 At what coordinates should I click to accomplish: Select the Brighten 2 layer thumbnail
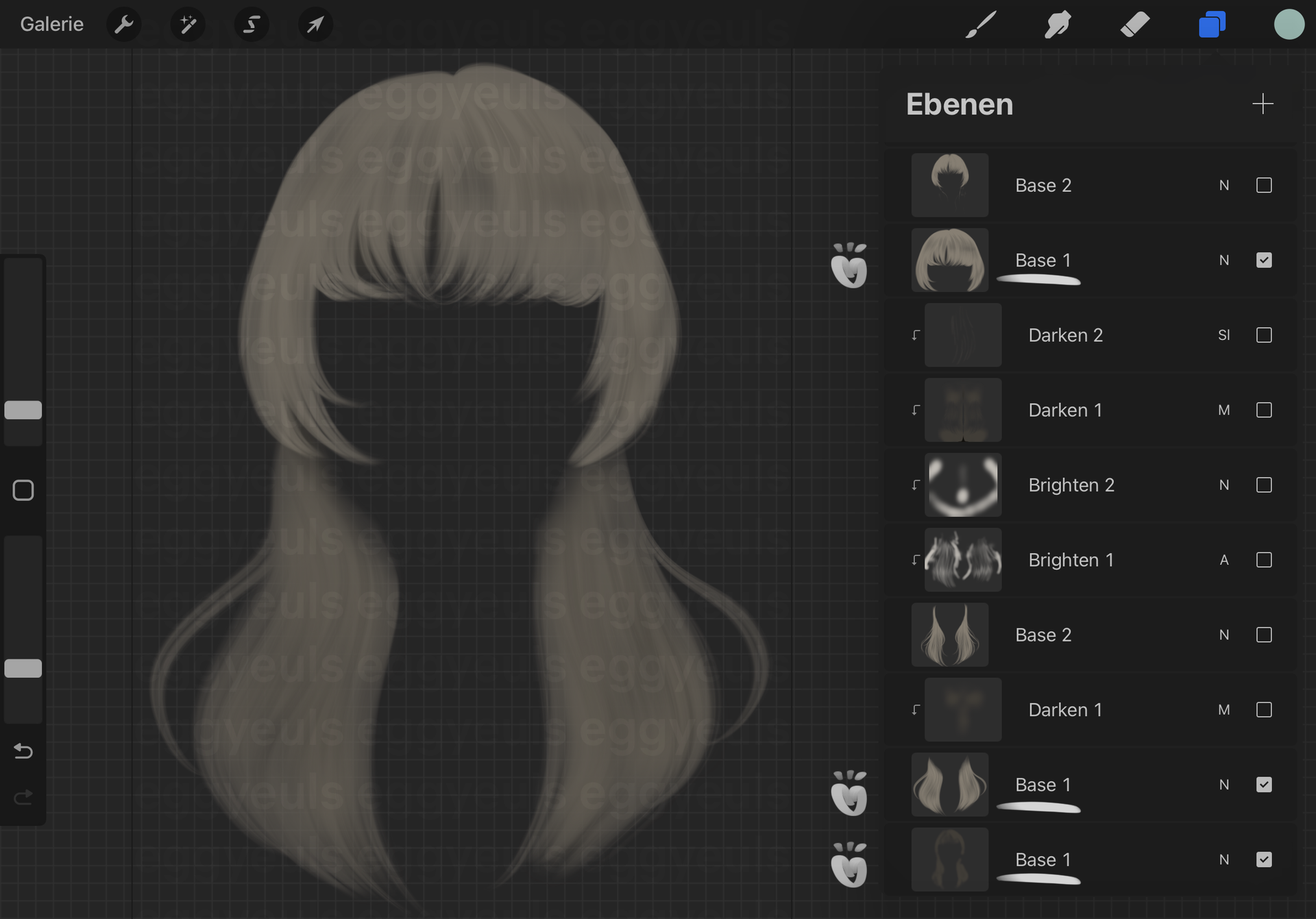pos(962,485)
